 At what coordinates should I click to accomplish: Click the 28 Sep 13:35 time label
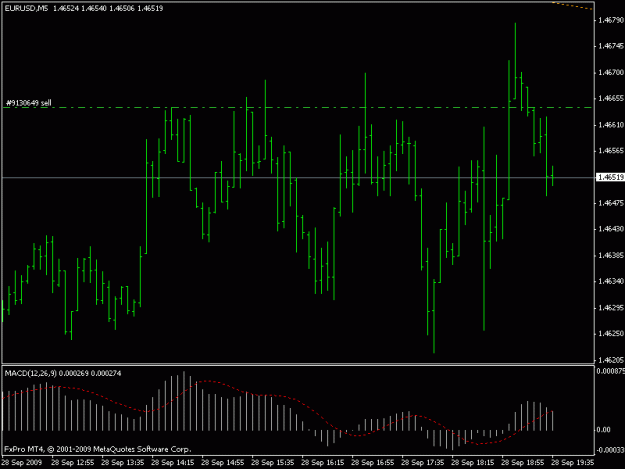click(x=123, y=463)
